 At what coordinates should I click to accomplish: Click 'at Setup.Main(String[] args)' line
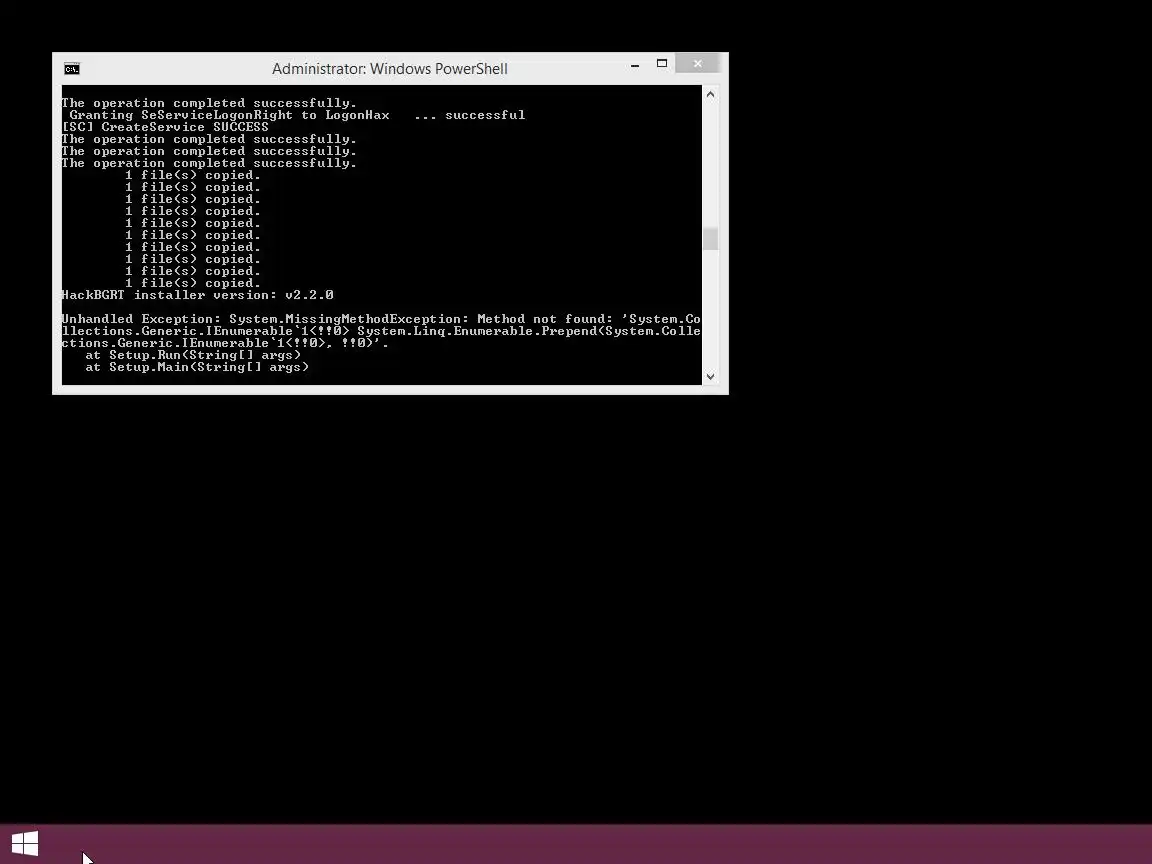[x=197, y=367]
